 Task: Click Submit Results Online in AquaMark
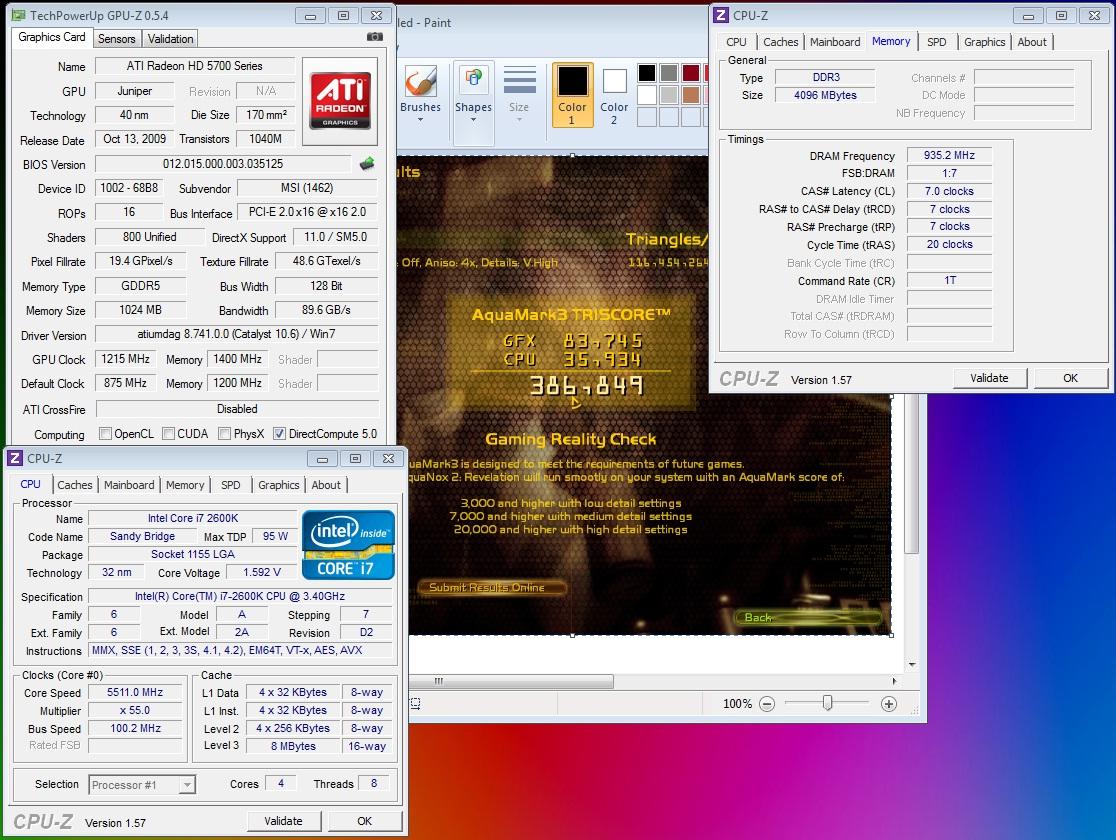click(492, 587)
